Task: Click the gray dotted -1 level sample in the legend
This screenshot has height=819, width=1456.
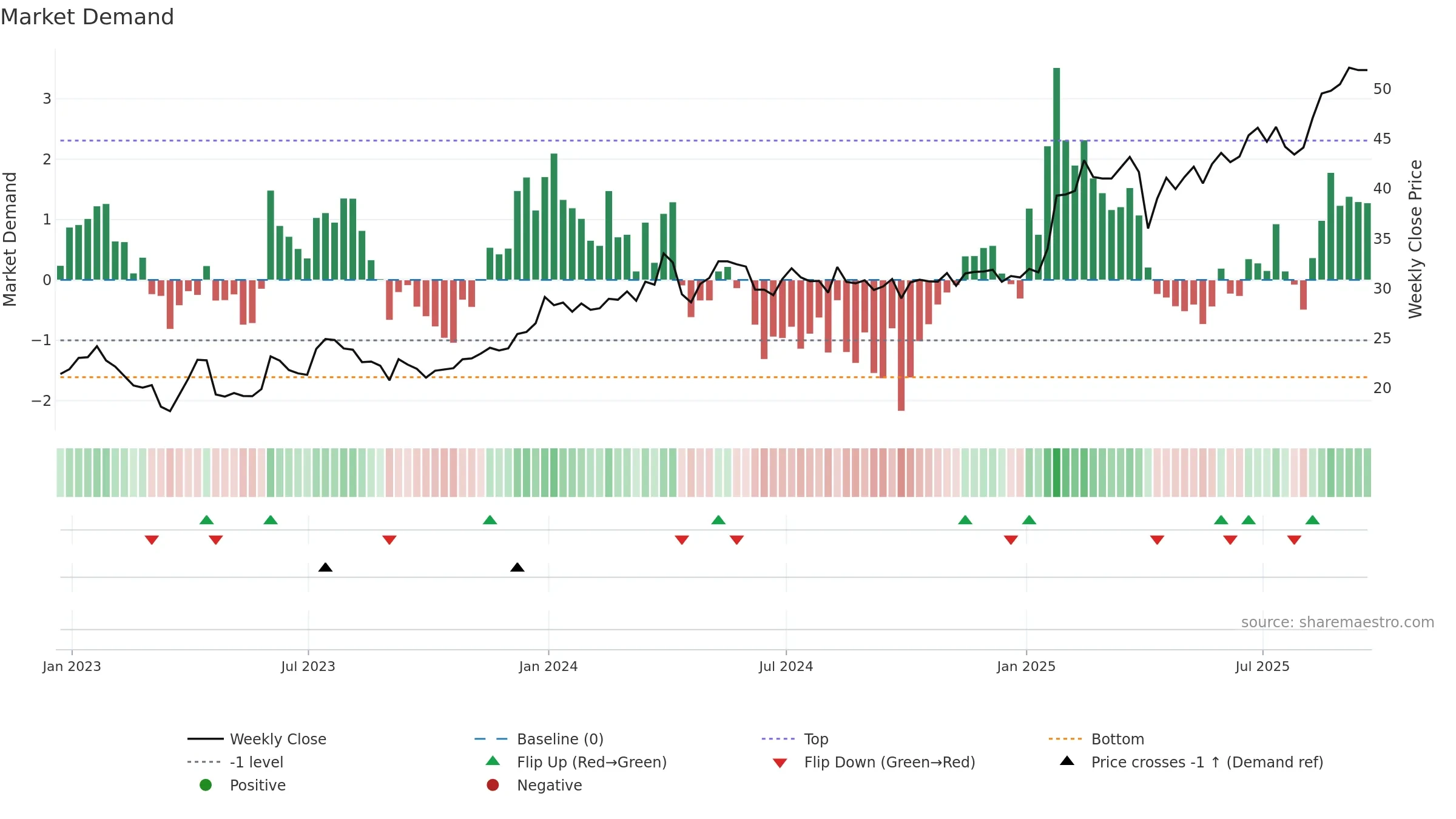Action: [204, 762]
